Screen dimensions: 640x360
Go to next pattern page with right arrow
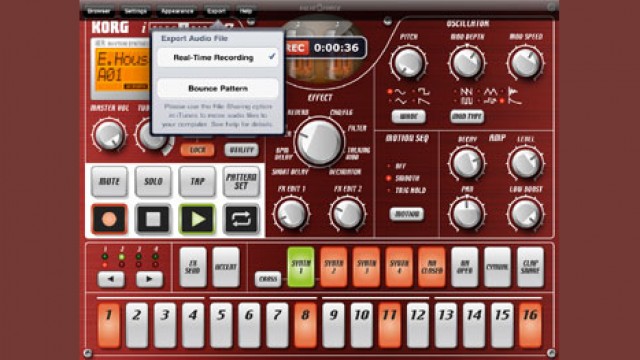(149, 279)
